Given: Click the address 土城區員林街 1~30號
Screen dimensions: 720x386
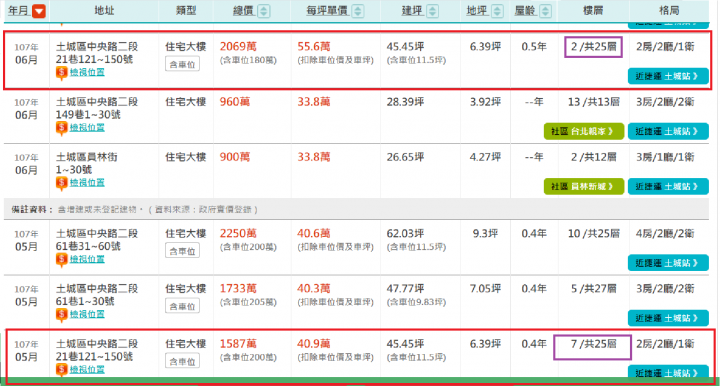Looking at the screenshot, I should (x=87, y=163).
